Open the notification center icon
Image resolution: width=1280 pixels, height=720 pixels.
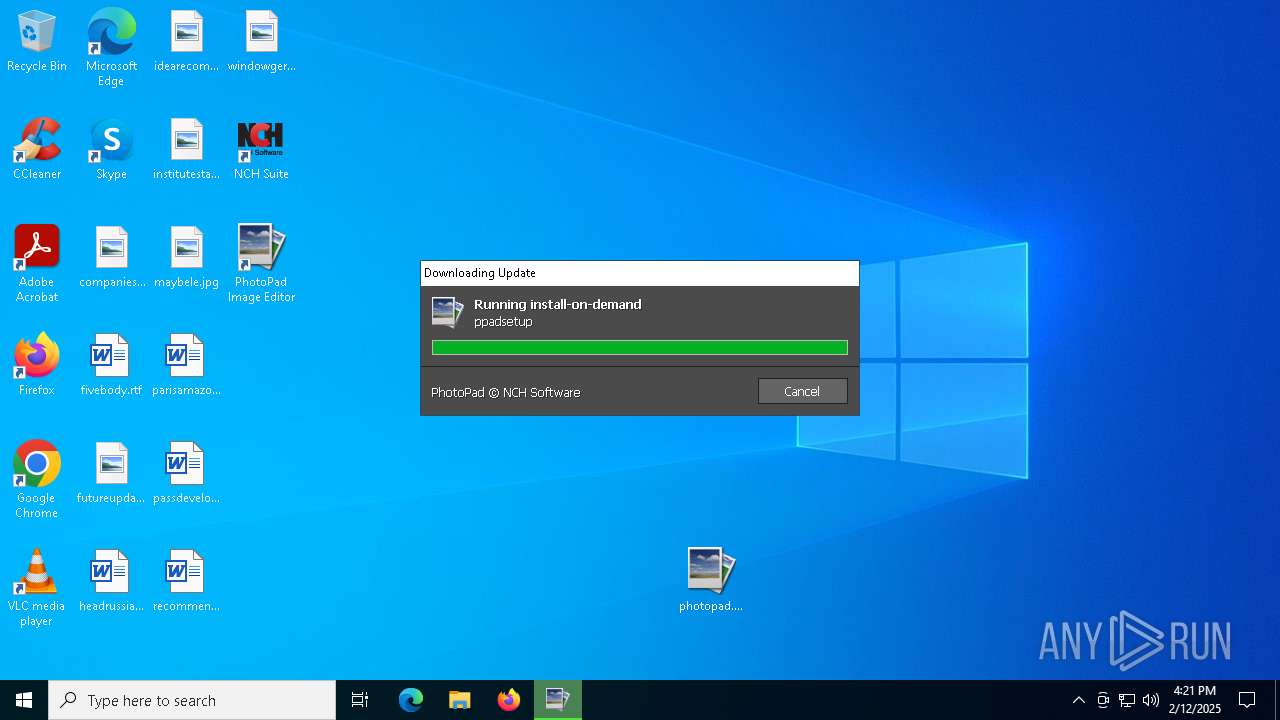click(1247, 700)
